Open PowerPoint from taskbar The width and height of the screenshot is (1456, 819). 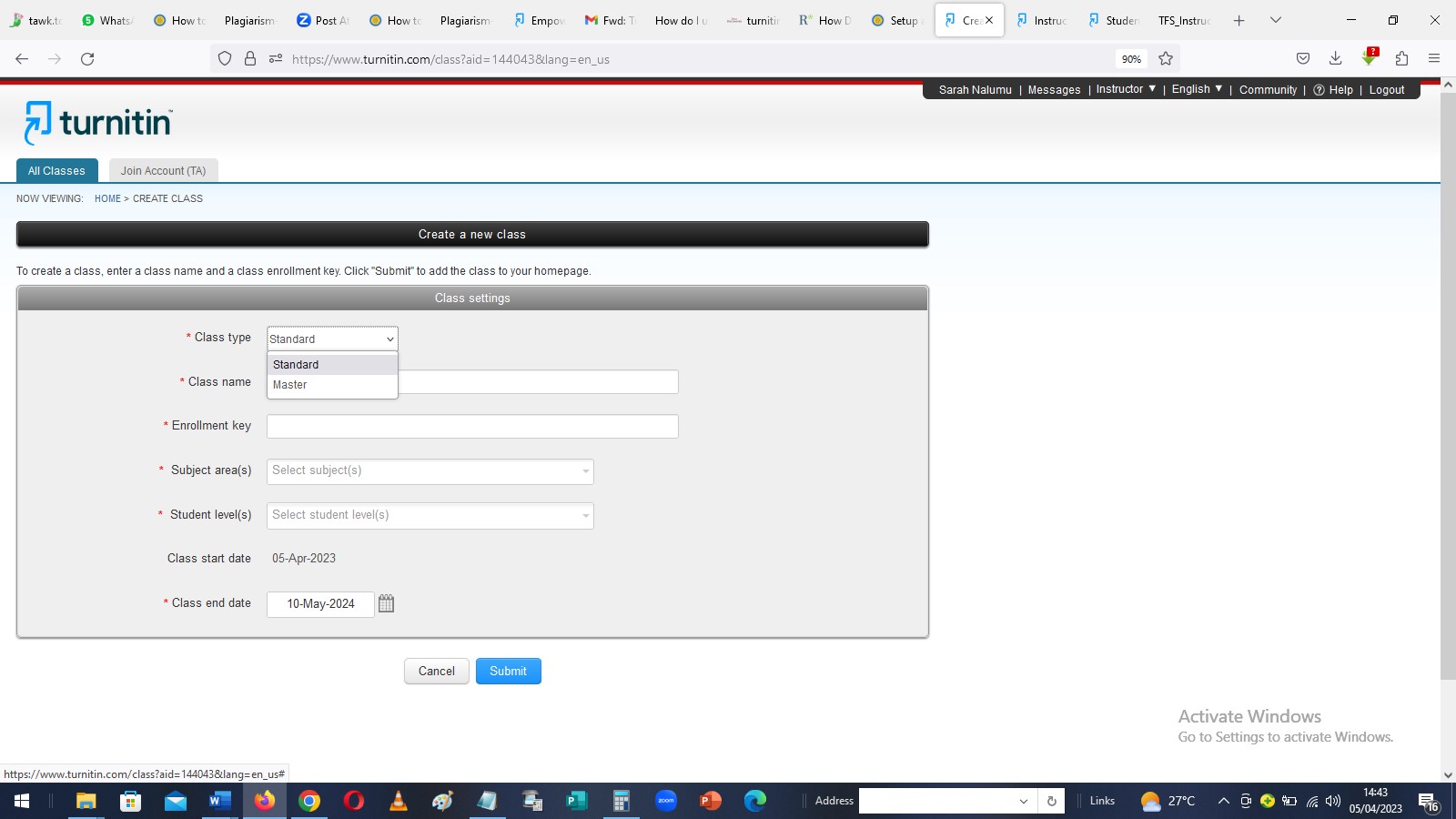(x=711, y=801)
